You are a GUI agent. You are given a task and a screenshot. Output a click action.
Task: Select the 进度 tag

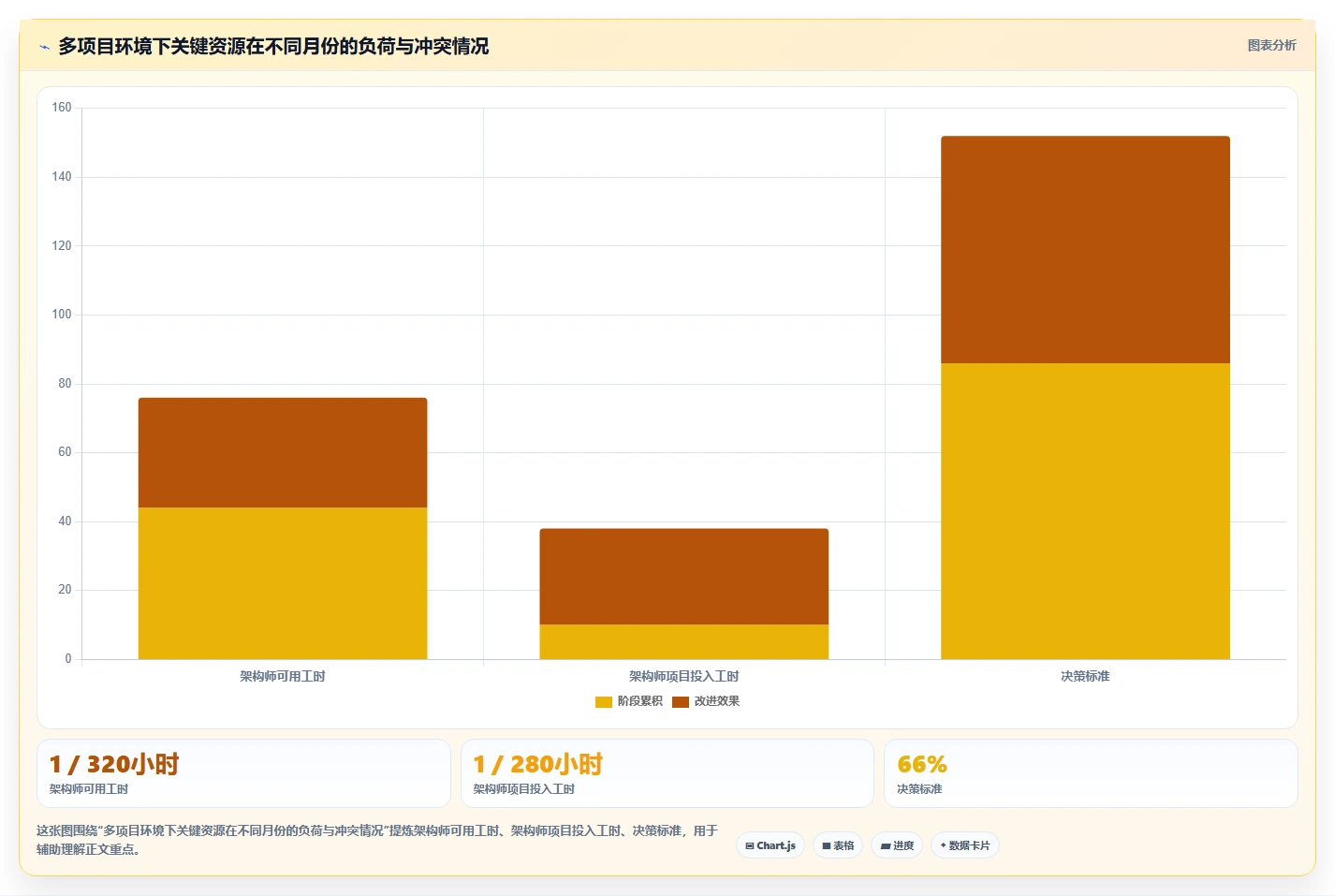pos(897,845)
